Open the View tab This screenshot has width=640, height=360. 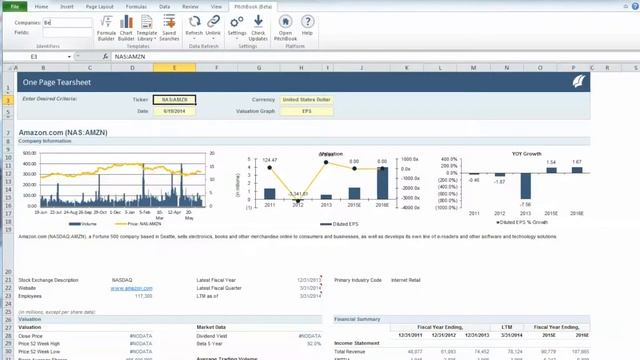click(216, 7)
